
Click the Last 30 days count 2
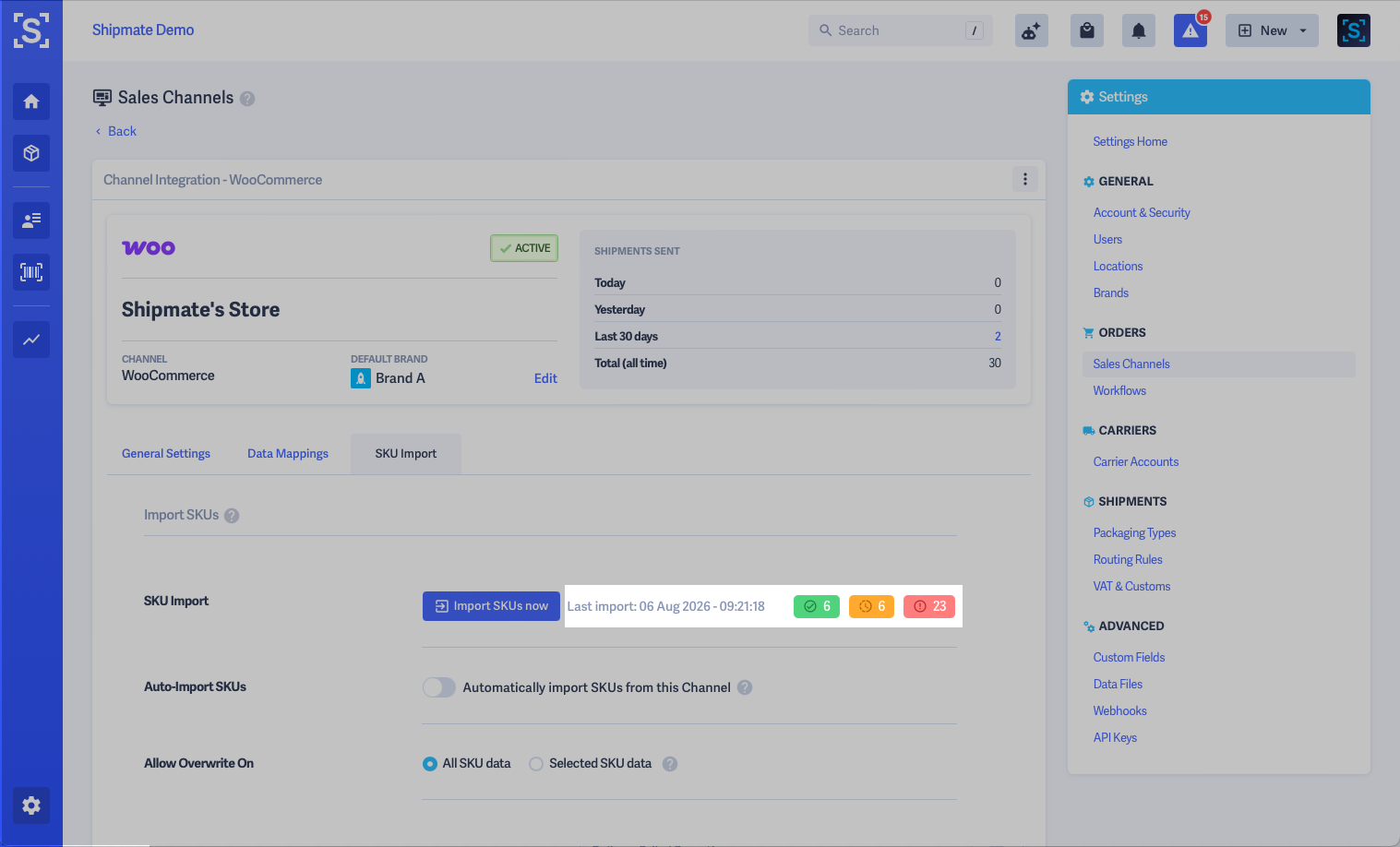(998, 336)
